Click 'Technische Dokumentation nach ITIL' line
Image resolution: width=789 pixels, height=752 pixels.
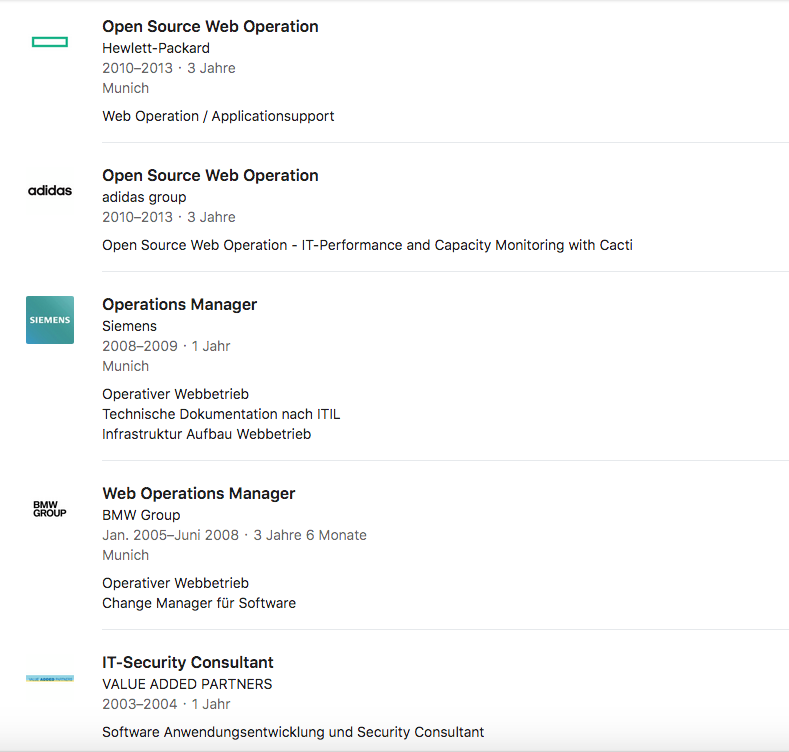[221, 415]
